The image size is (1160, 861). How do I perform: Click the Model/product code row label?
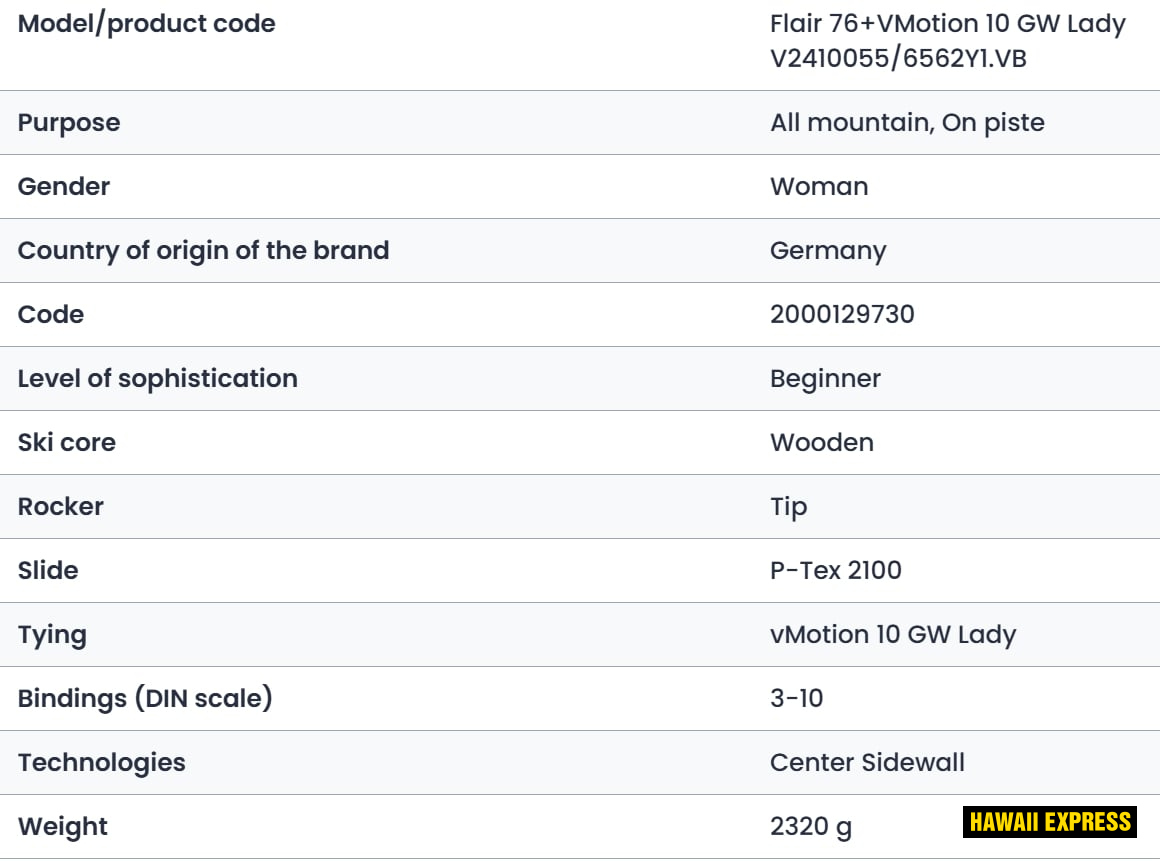pos(147,24)
